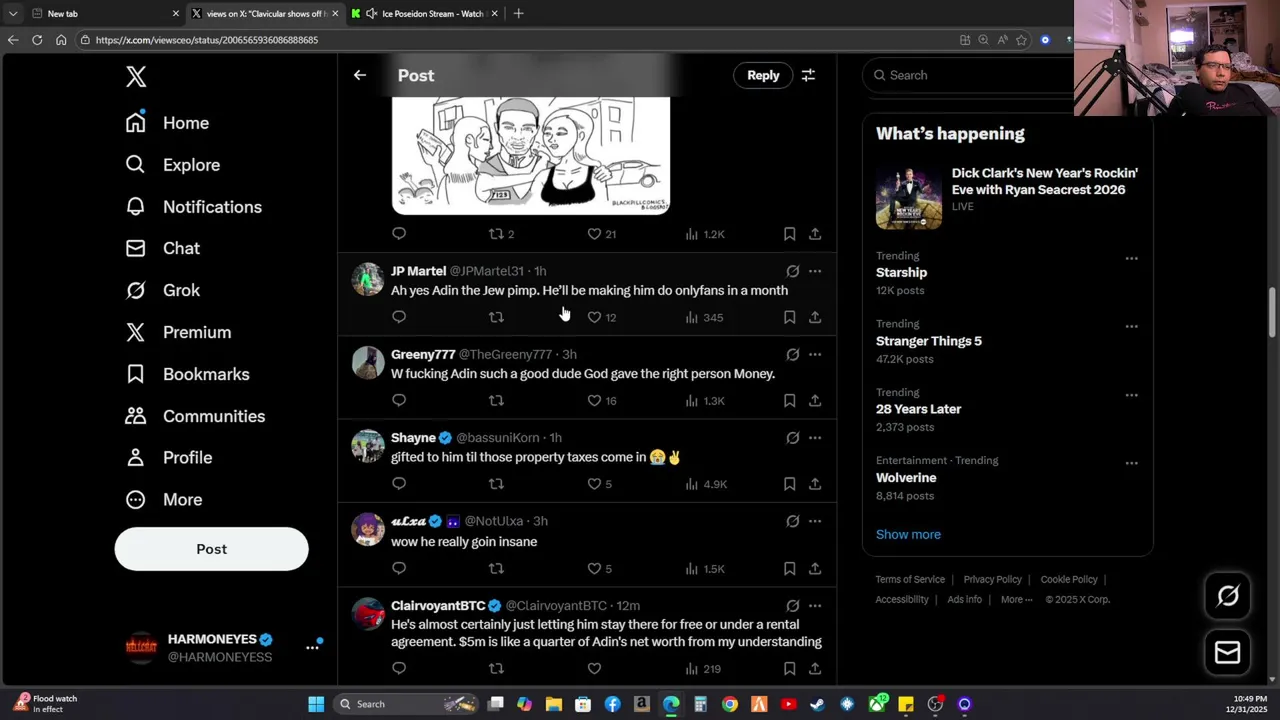Open More menu in sidebar
This screenshot has width=1280, height=720.
point(163,499)
